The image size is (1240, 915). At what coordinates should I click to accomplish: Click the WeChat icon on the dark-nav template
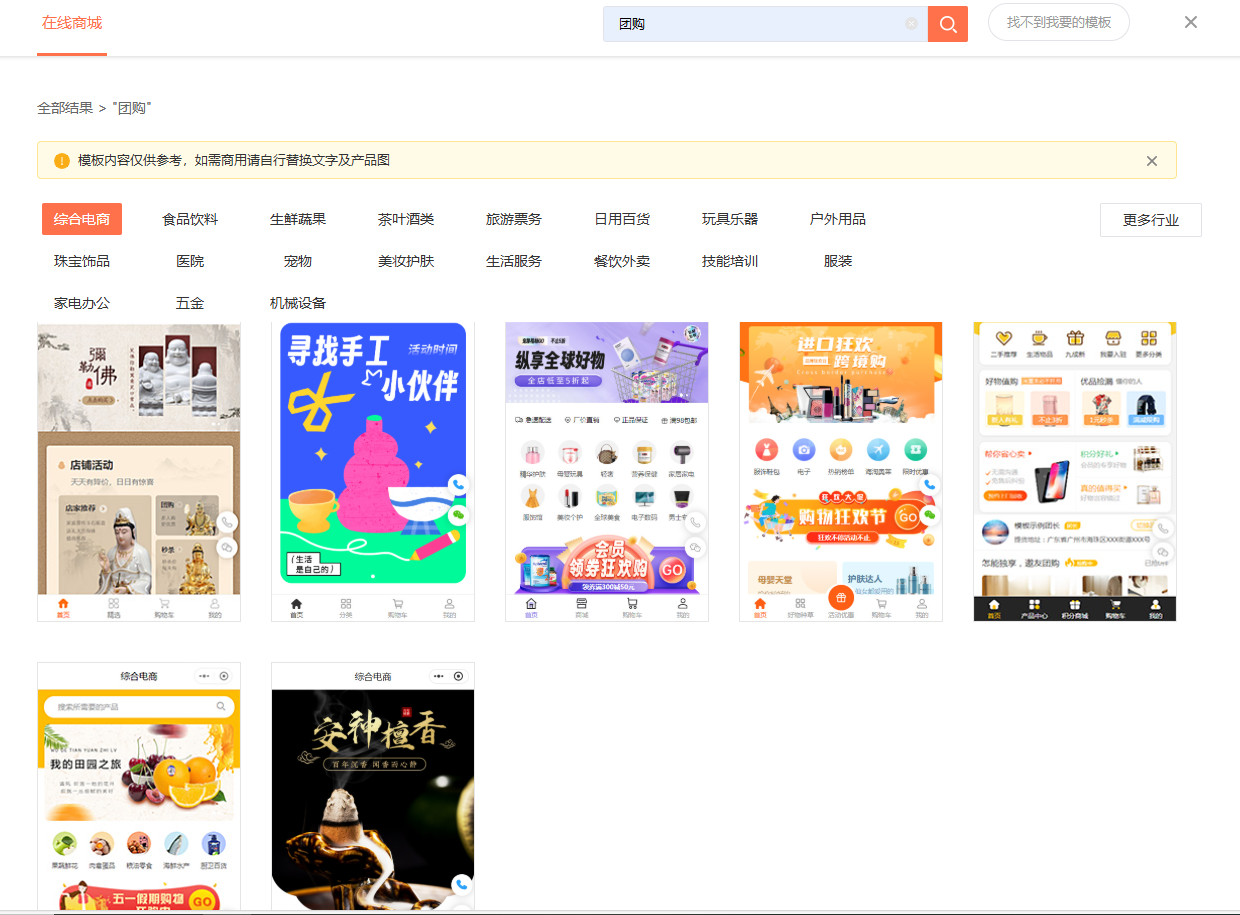pos(1163,552)
